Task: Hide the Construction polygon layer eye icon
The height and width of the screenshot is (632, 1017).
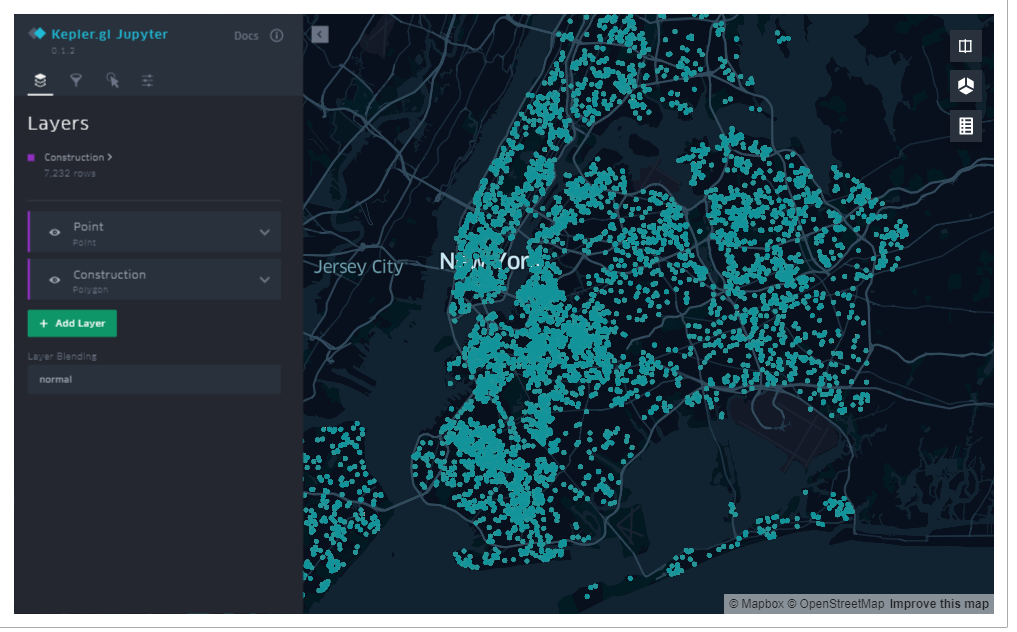Action: click(x=55, y=280)
